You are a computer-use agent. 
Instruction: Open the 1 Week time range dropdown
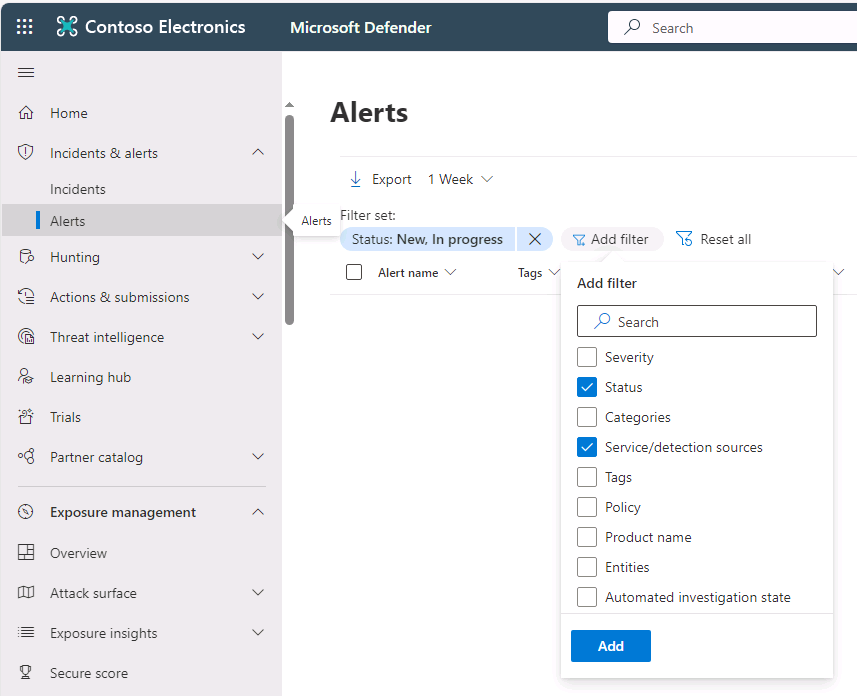[461, 179]
